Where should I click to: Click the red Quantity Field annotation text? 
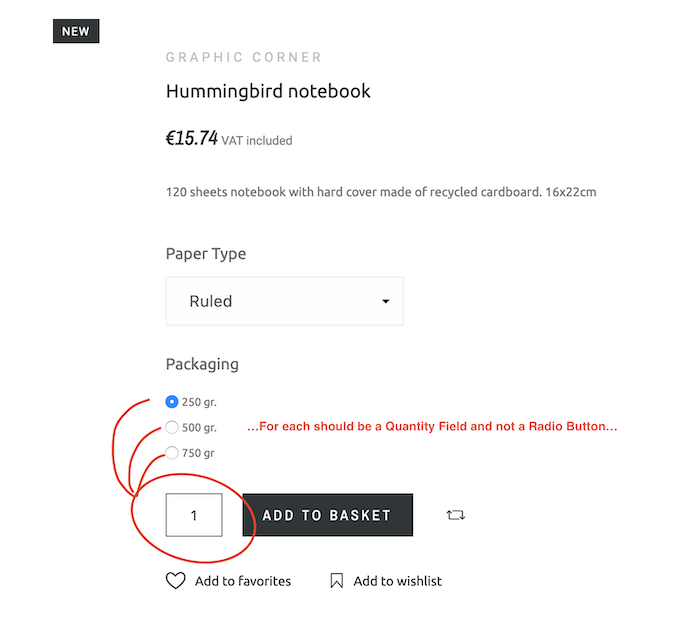[x=432, y=427]
